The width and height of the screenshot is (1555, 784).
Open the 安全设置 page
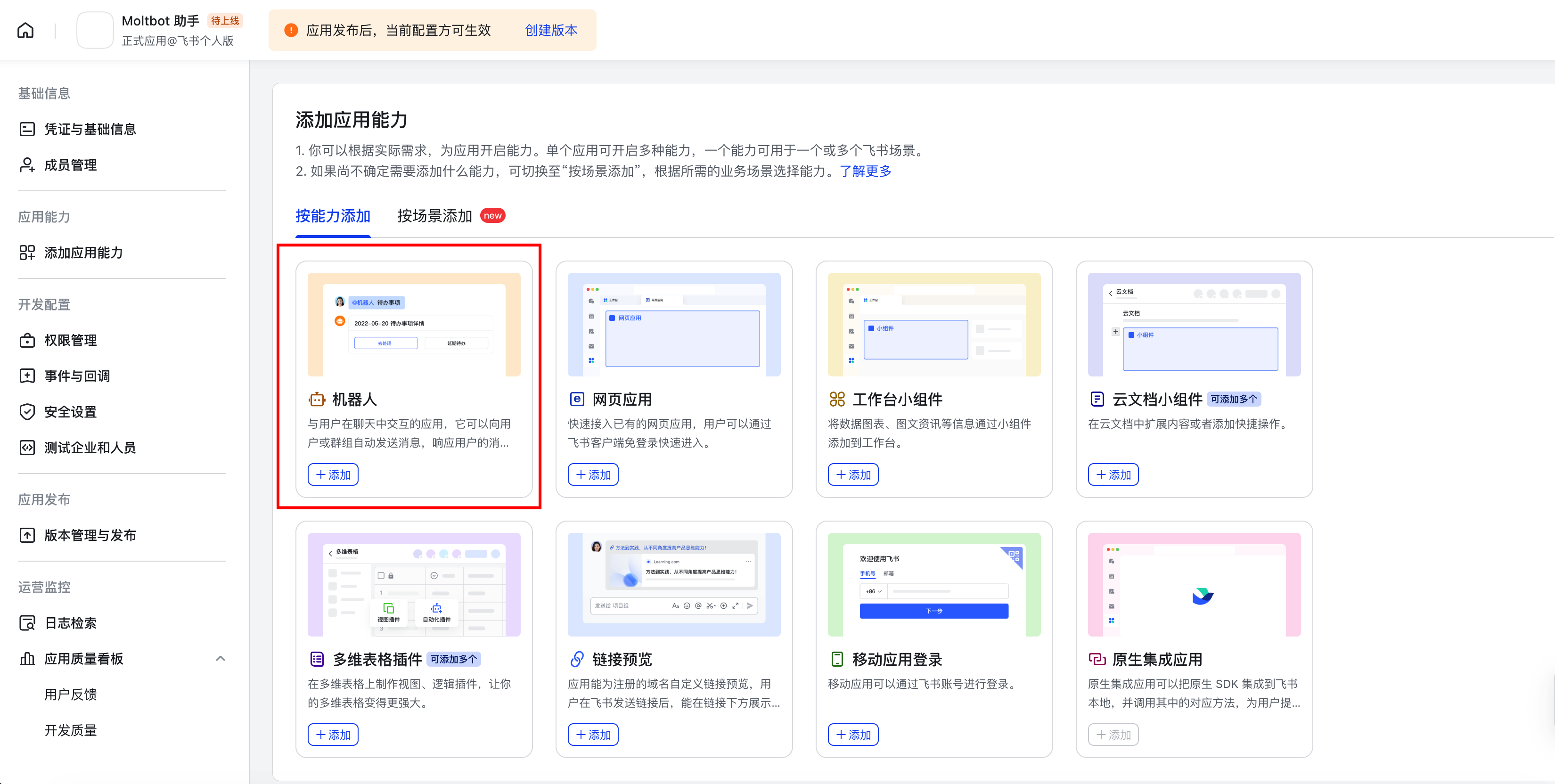click(x=70, y=412)
